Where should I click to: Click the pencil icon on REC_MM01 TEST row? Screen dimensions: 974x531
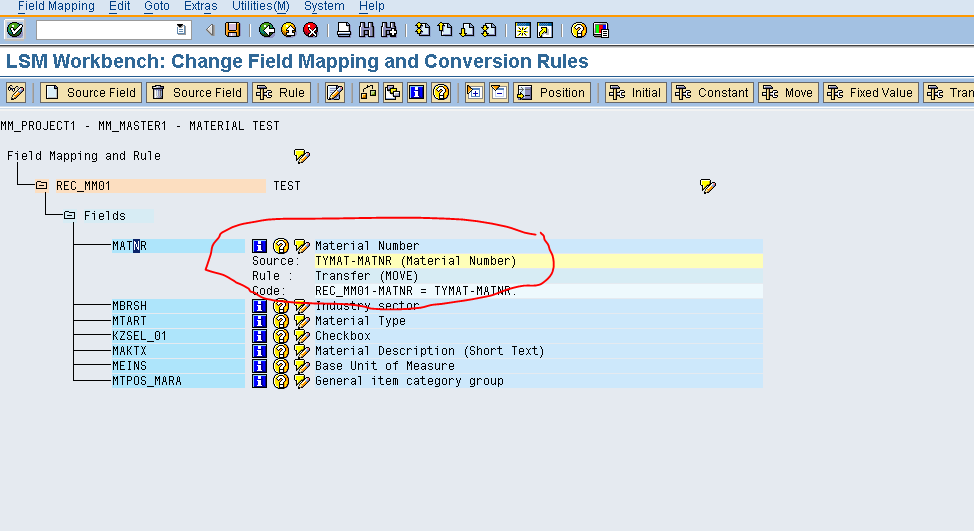click(x=708, y=186)
